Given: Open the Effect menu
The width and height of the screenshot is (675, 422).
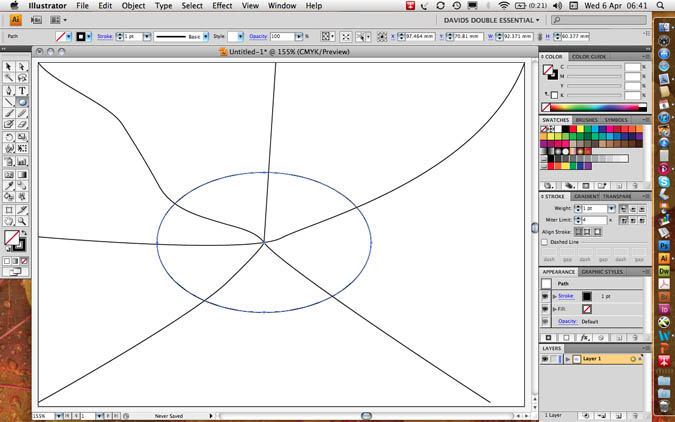Looking at the screenshot, I should coord(222,6).
